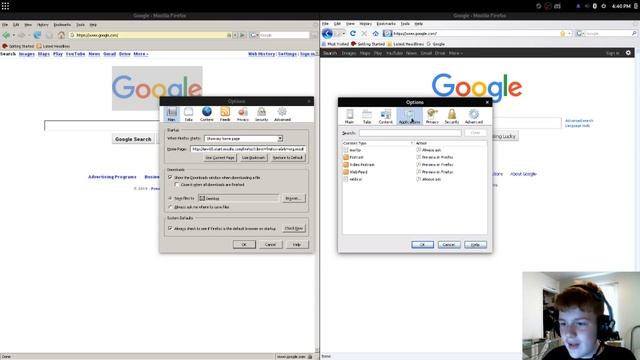Toggle Show Downloads window when downloading checkbox

point(170,177)
